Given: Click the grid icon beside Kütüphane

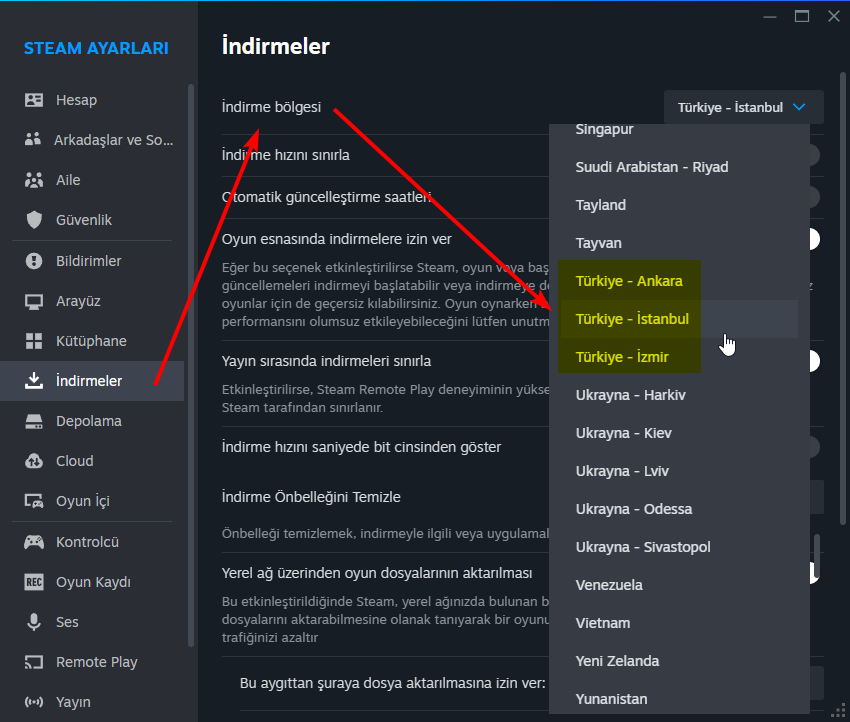Looking at the screenshot, I should tap(34, 341).
